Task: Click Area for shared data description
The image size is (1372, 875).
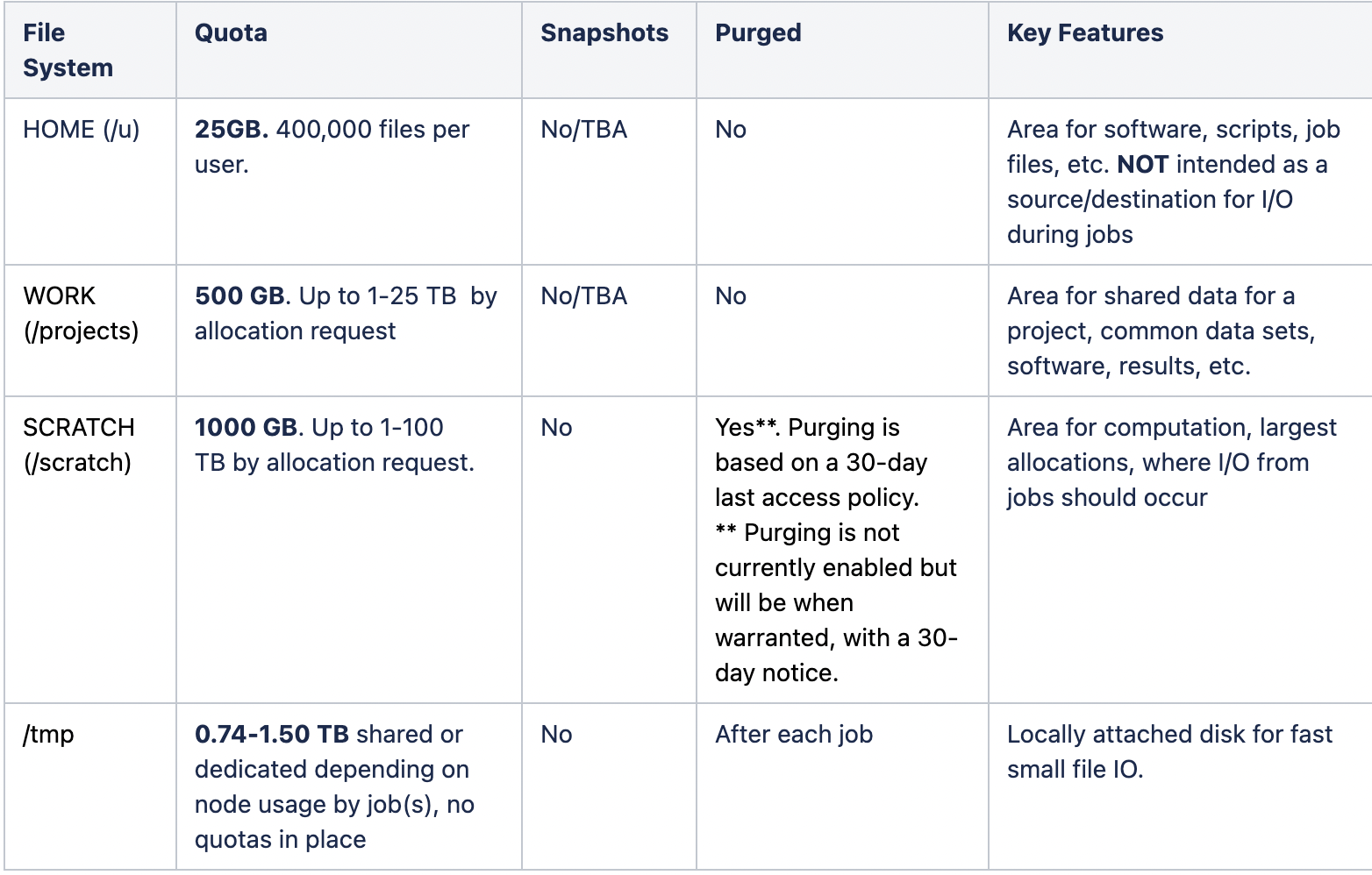Action: pos(1161,331)
